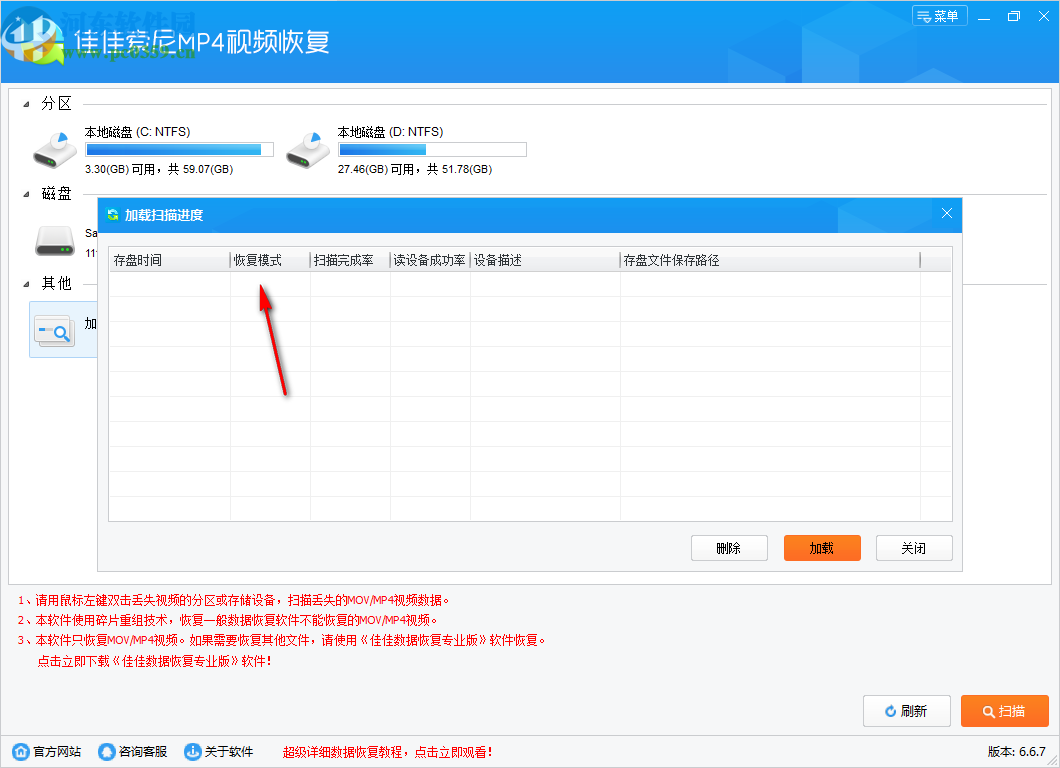Click 点击立即下载 佳佳数据恢复专业版 link
This screenshot has width=1060, height=768.
click(x=155, y=661)
